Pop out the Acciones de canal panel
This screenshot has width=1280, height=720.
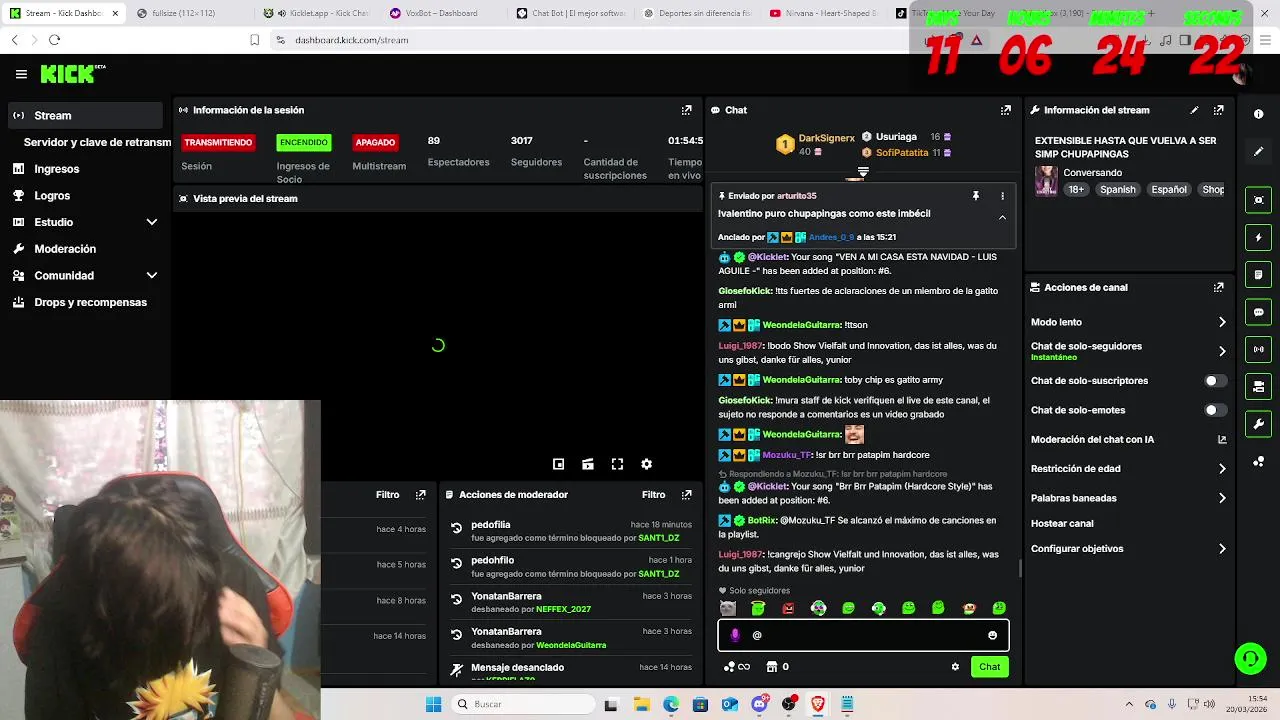(1218, 287)
